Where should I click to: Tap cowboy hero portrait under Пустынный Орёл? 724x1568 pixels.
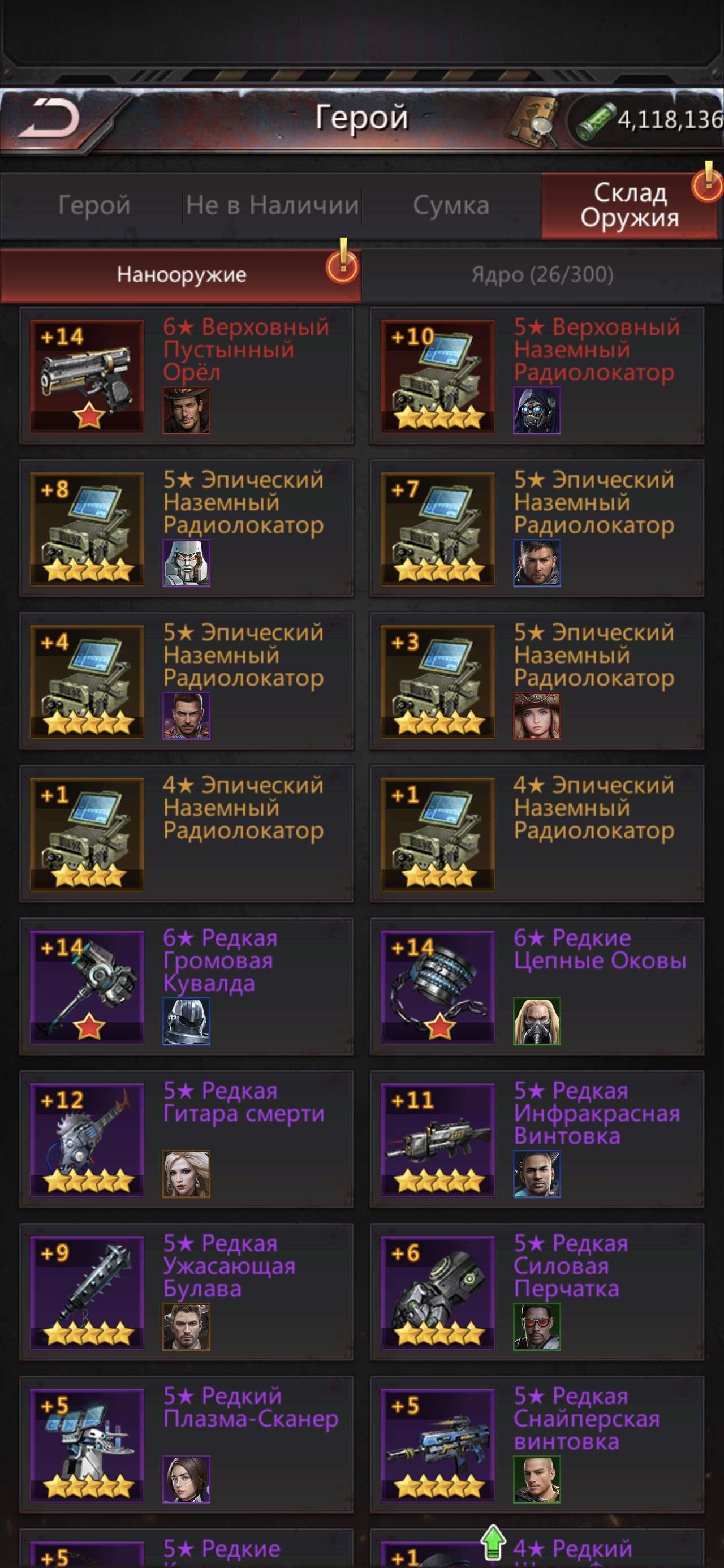186,410
